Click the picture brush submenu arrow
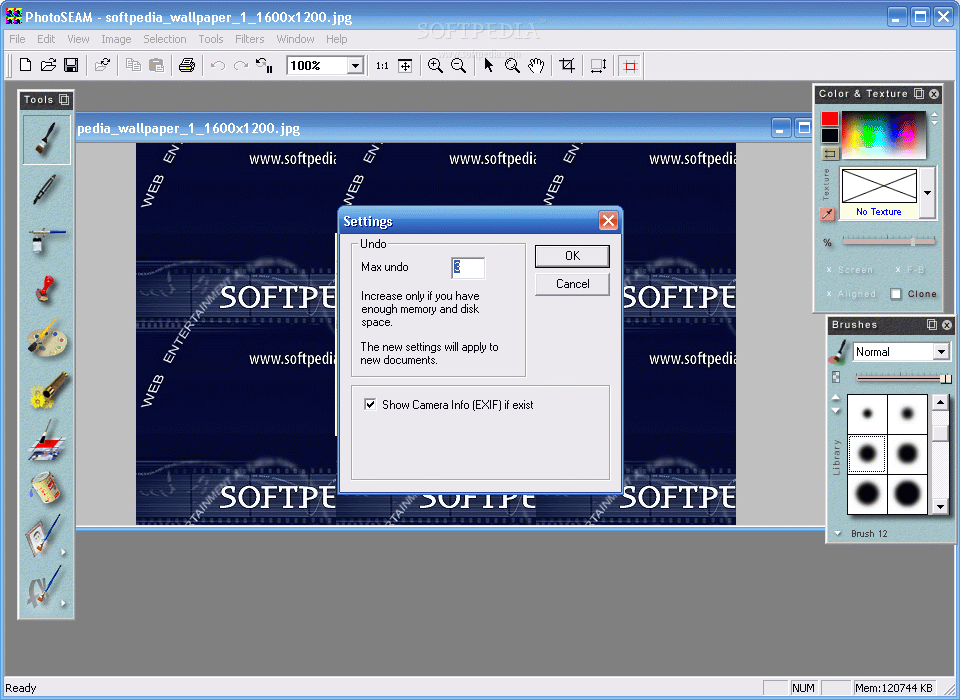Image resolution: width=960 pixels, height=700 pixels. click(x=63, y=552)
